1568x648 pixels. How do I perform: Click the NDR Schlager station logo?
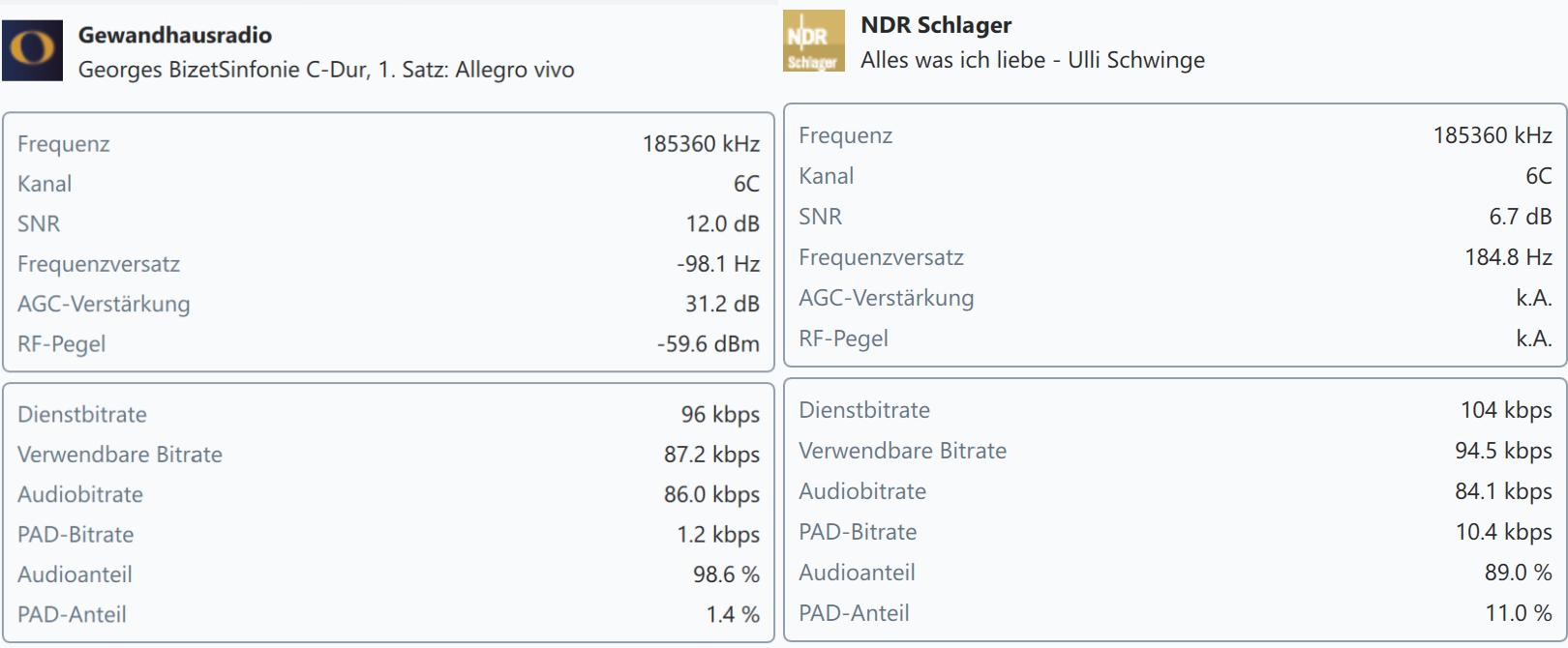pyautogui.click(x=813, y=41)
